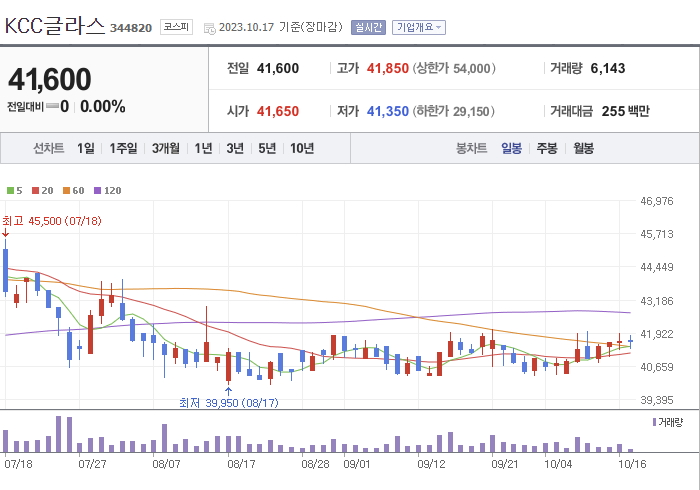Click the 시가 value 41,650
Image resolution: width=700 pixels, height=490 pixels.
click(x=278, y=111)
